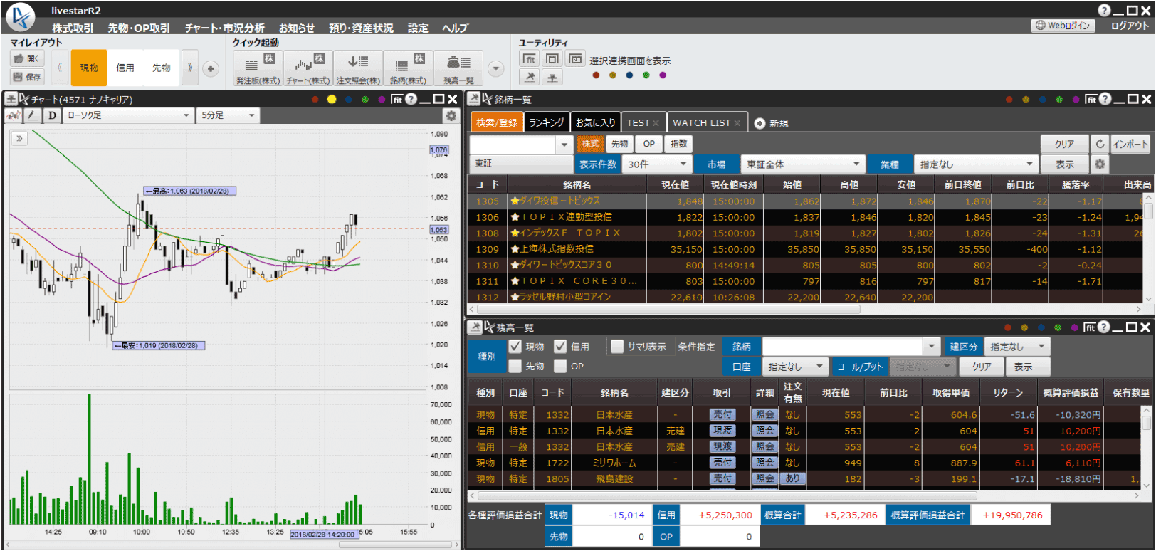Open help in the 銘柄一覧 title bar

1104,99
